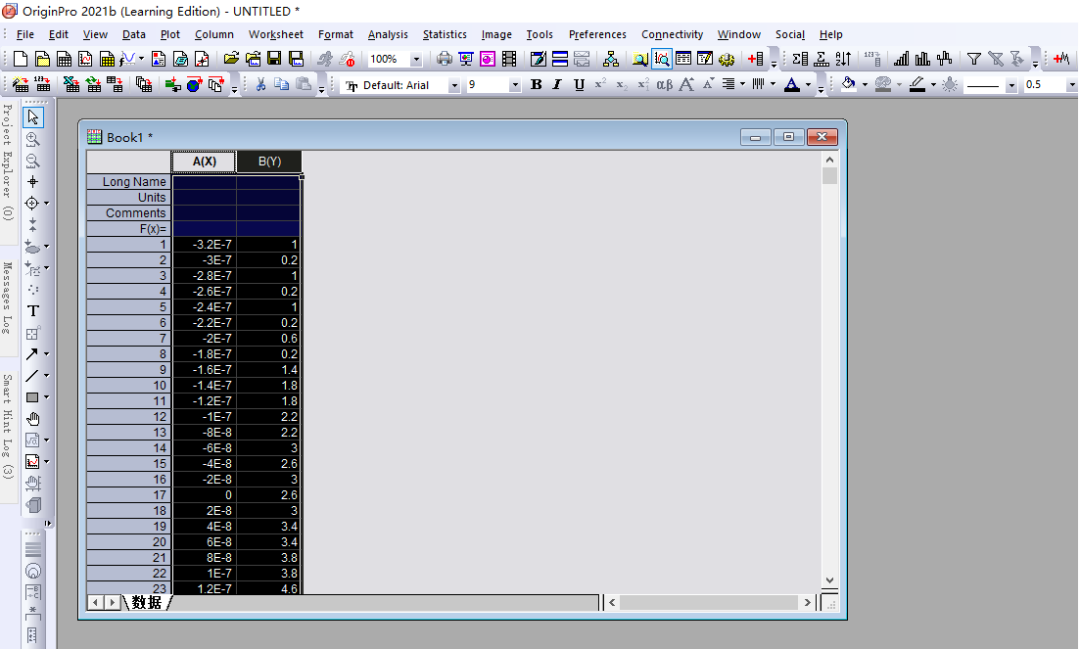Open the Worksheet menu
Viewport: 1080px width, 649px height.
(x=275, y=34)
